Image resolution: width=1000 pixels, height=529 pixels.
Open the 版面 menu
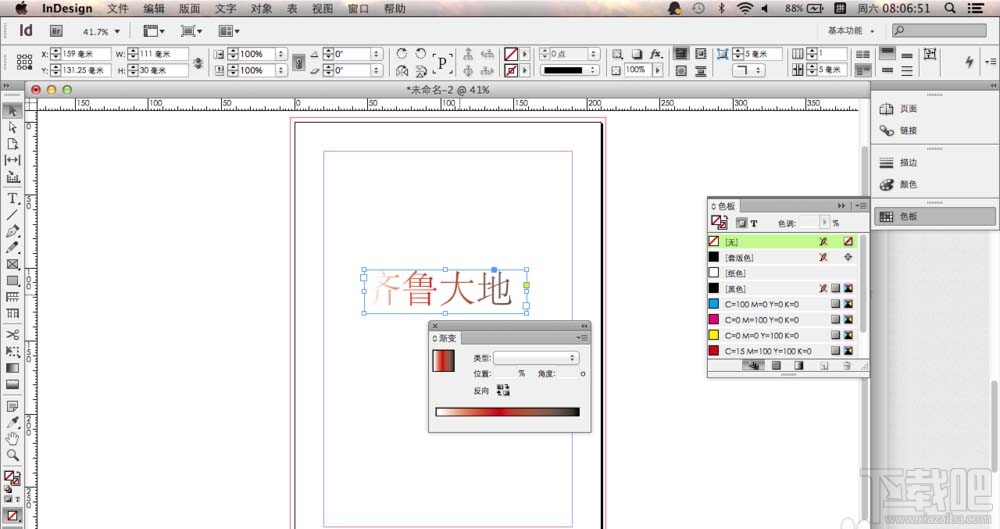point(189,8)
